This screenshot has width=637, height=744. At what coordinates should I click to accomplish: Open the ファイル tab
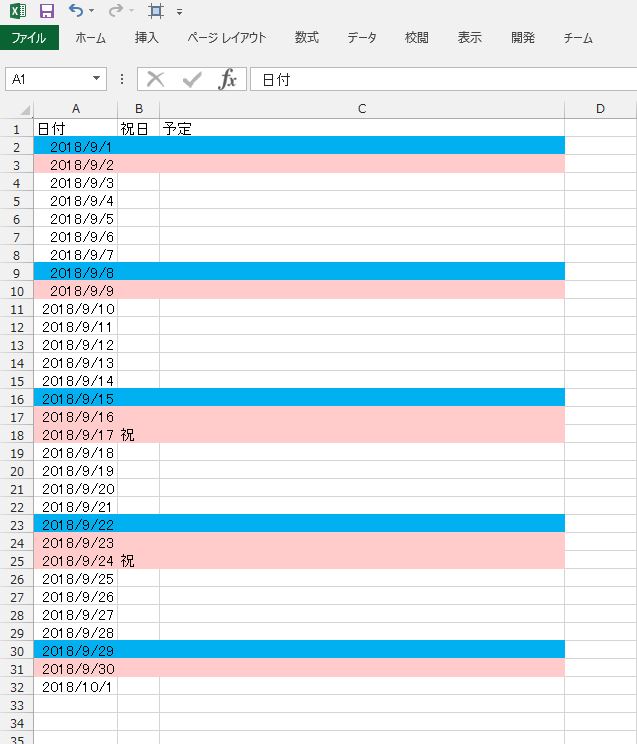(x=29, y=38)
